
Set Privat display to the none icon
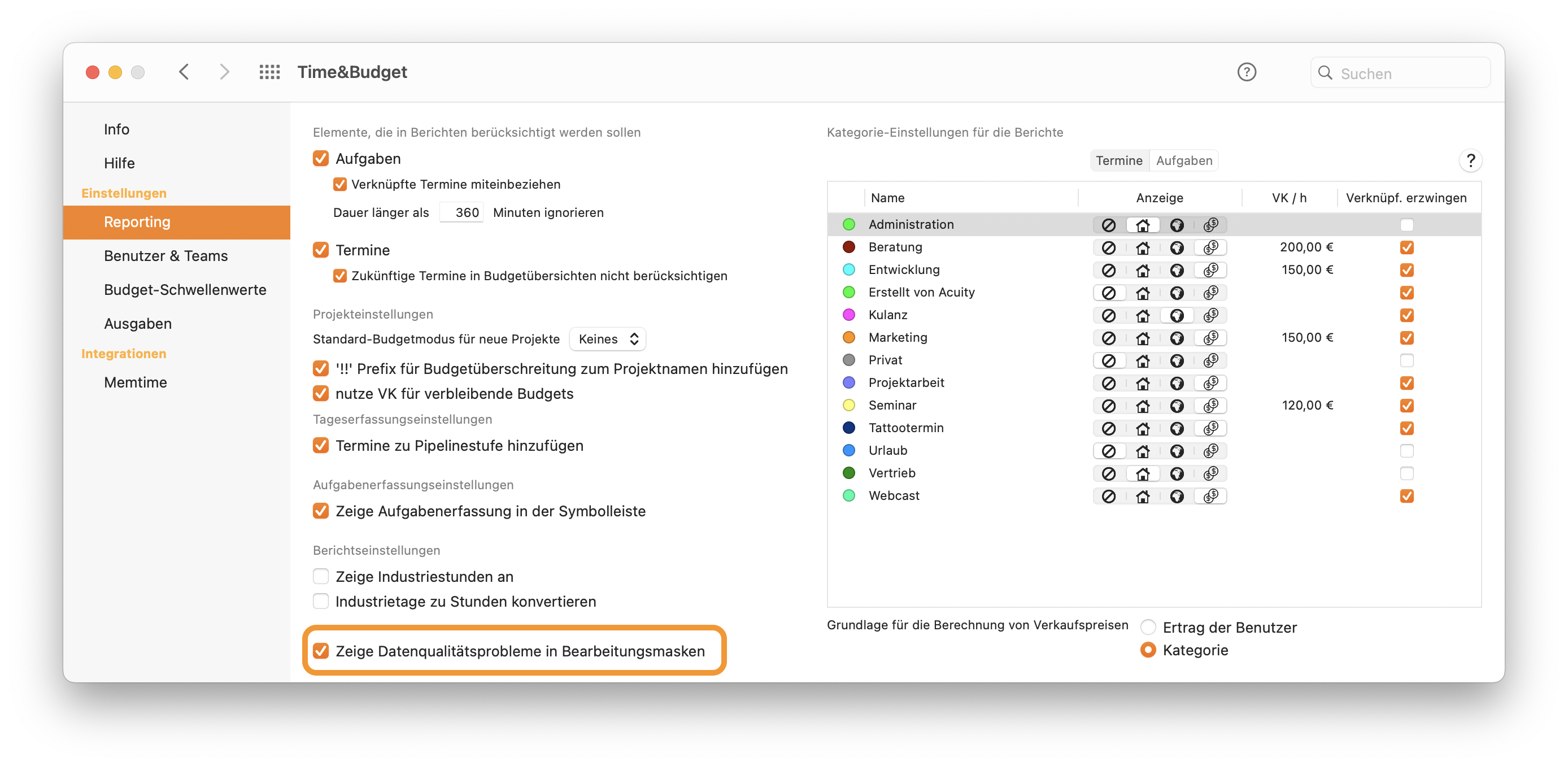(1108, 360)
